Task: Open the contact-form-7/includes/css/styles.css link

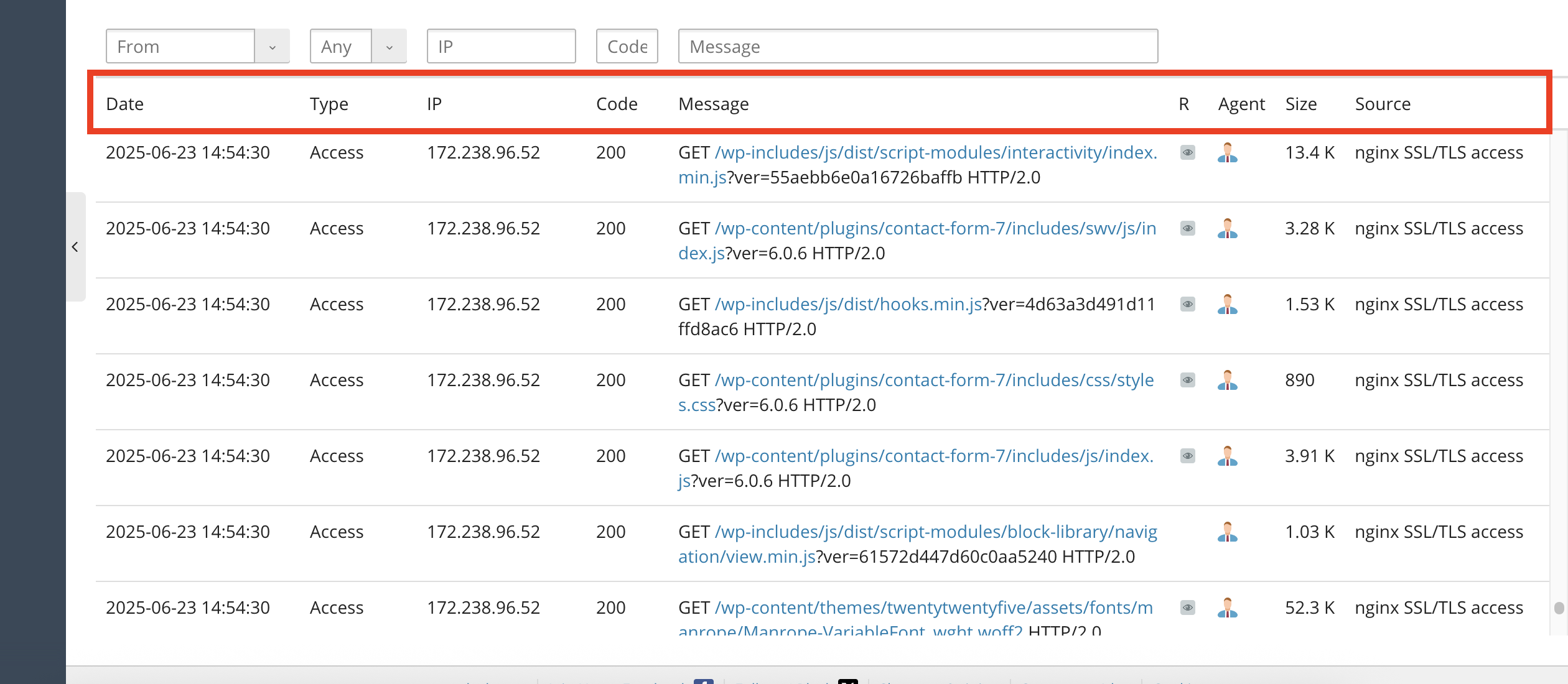Action: click(935, 381)
